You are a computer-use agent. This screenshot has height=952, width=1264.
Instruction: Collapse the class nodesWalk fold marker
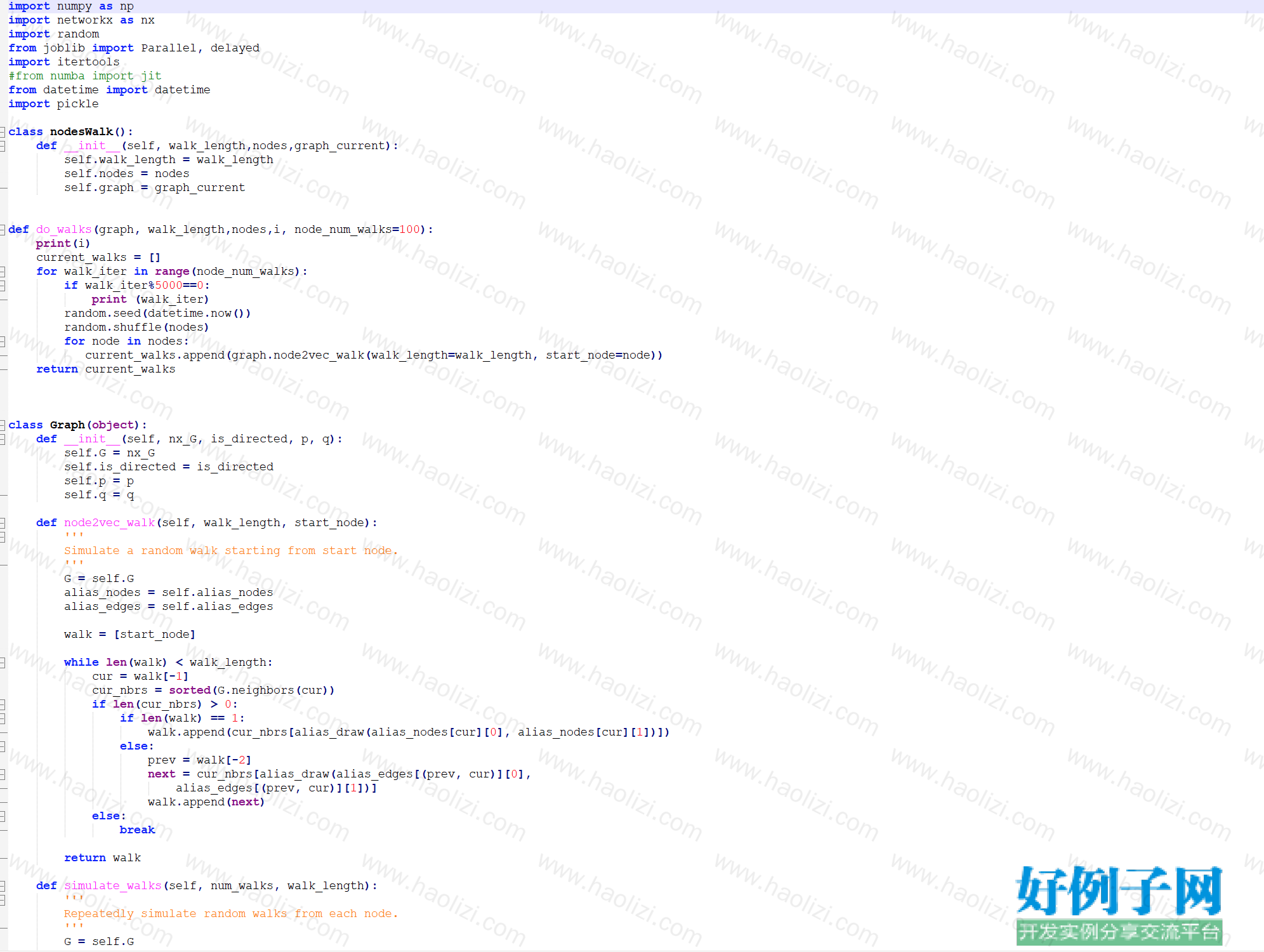3,132
